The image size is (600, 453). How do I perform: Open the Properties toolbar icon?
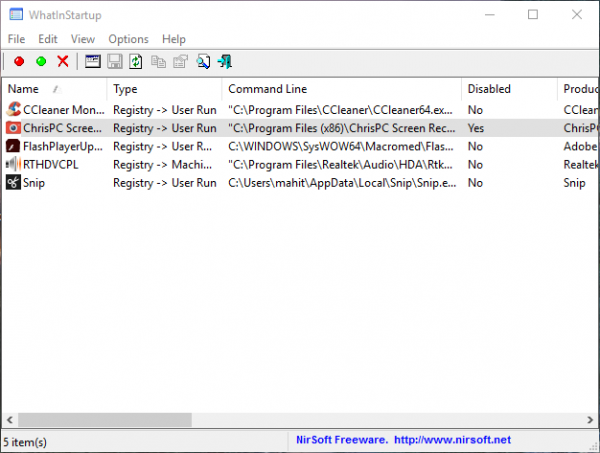tap(180, 61)
